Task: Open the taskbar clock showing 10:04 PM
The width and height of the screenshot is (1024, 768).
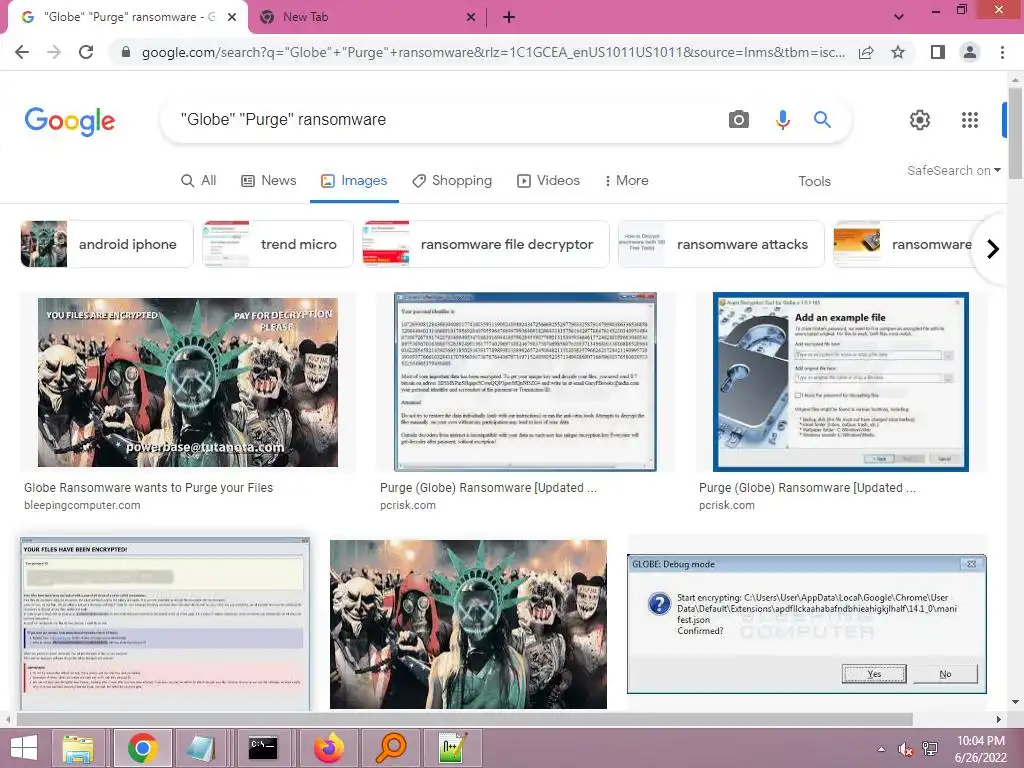Action: click(x=981, y=749)
